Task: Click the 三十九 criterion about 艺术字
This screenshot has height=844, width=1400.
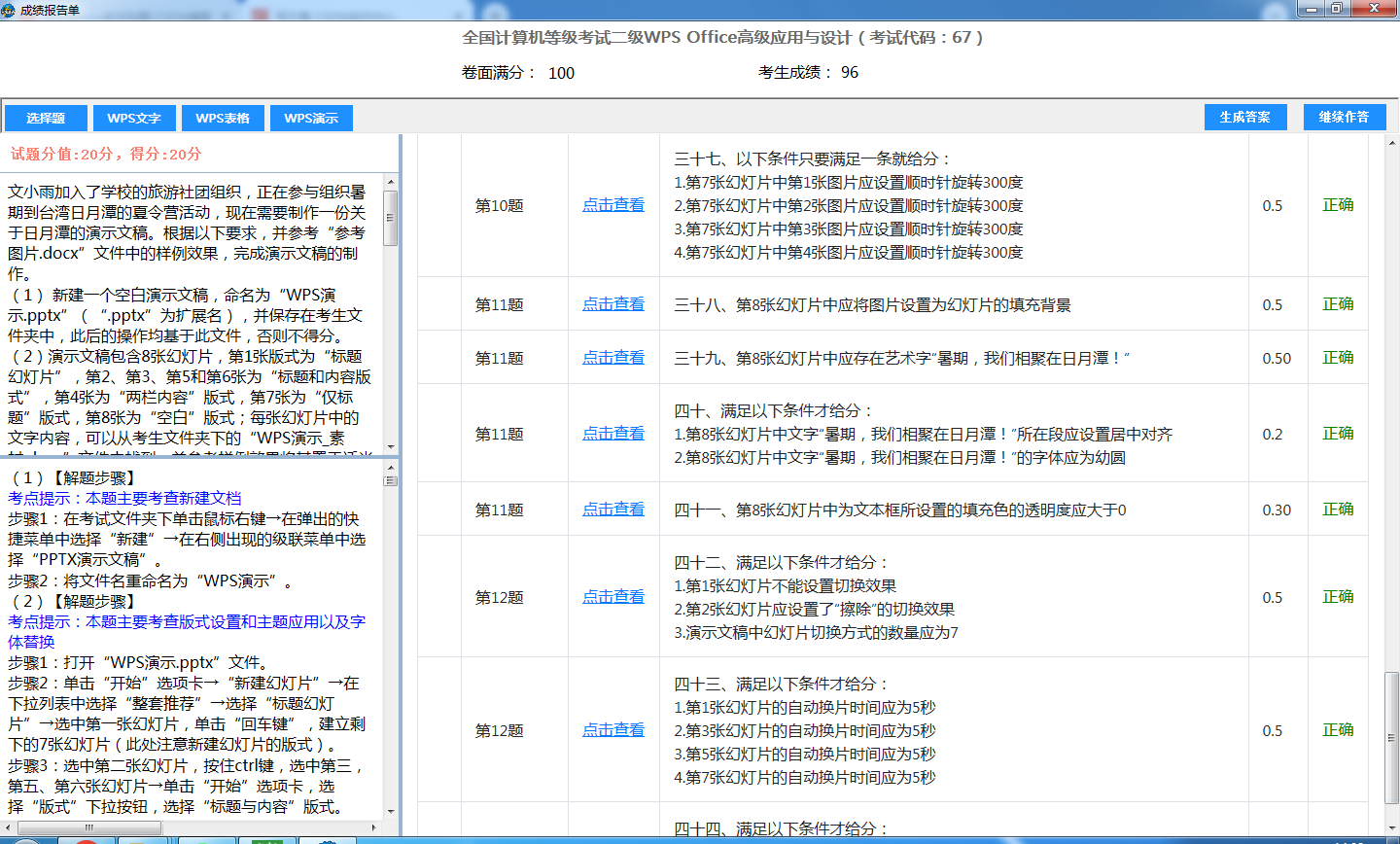Action: (x=901, y=359)
